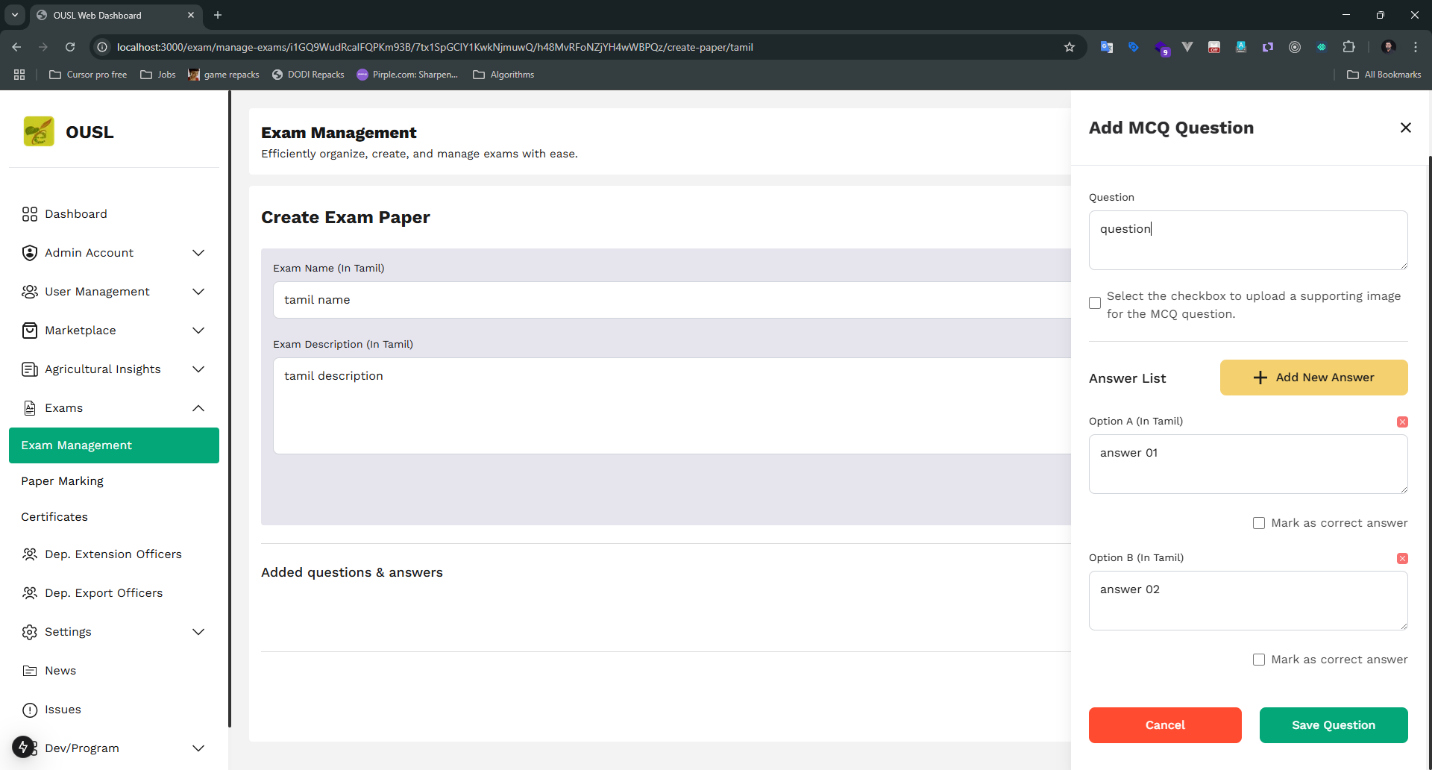Click the Save Question button
Screen dimensions: 1432x770
pyautogui.click(x=1333, y=725)
